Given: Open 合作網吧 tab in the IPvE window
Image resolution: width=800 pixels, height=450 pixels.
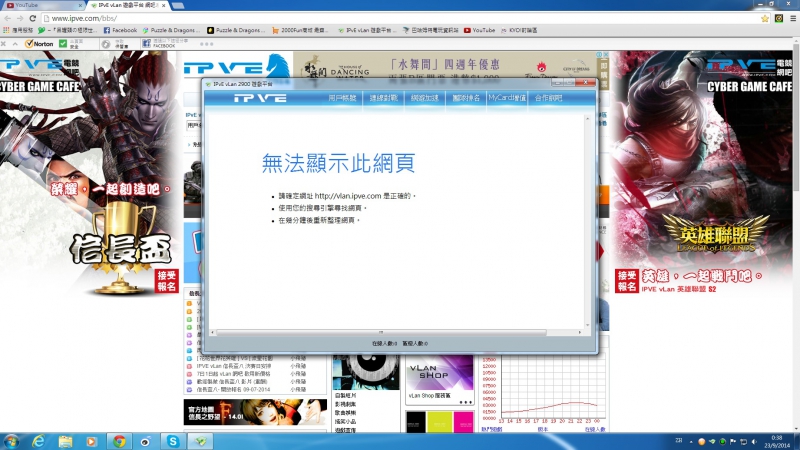Looking at the screenshot, I should 548,98.
